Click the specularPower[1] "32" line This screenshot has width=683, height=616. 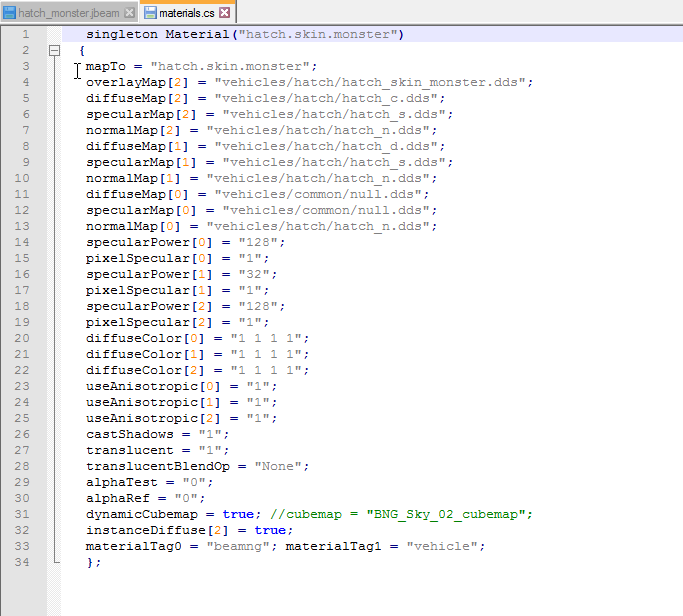(x=181, y=274)
